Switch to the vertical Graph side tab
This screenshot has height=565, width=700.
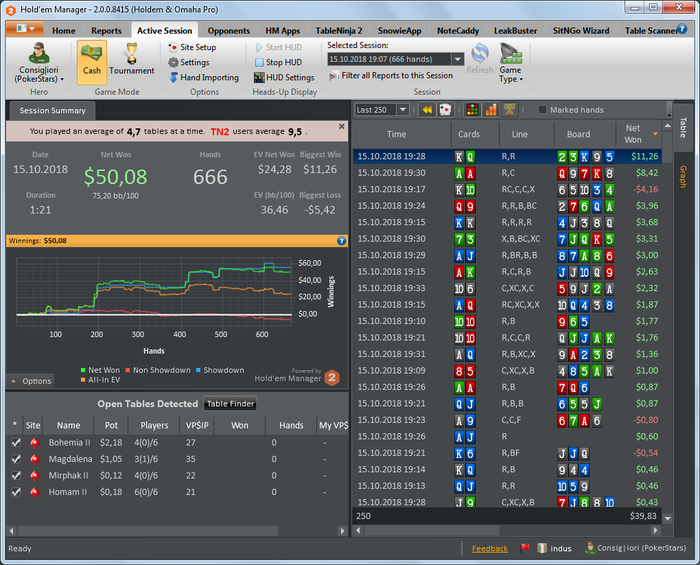tap(683, 176)
